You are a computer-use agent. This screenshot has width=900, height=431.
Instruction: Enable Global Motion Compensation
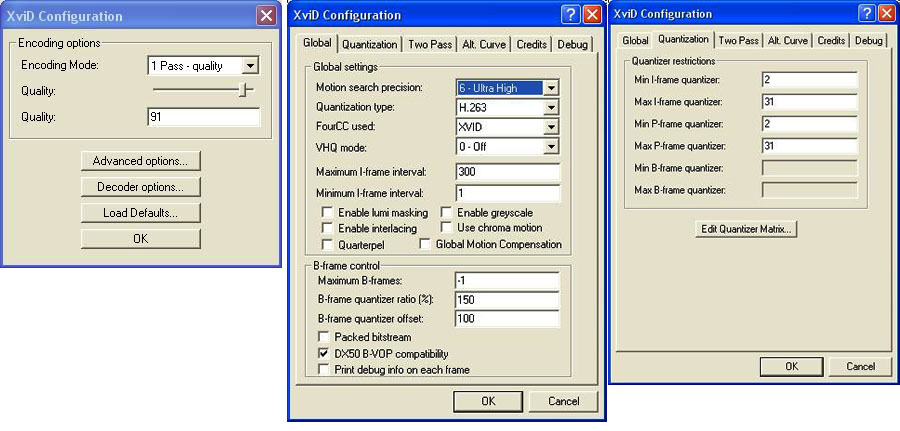point(425,245)
